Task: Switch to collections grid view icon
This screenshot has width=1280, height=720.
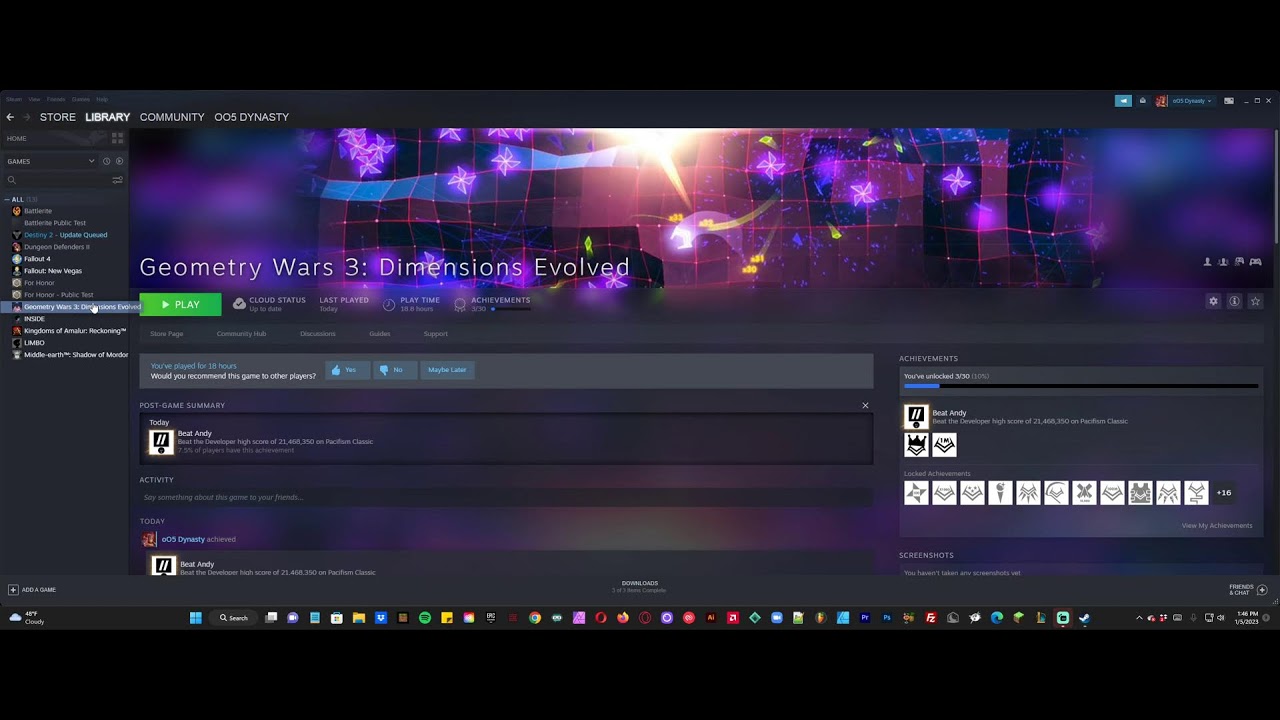Action: tap(117, 138)
